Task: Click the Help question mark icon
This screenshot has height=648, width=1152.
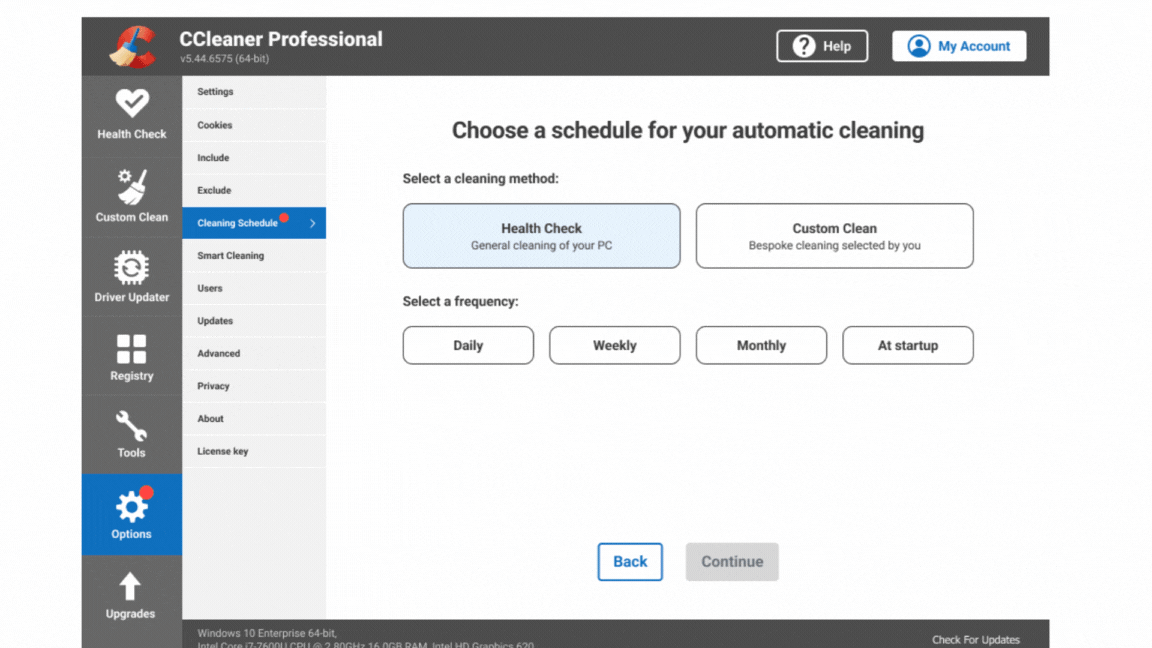Action: [804, 46]
